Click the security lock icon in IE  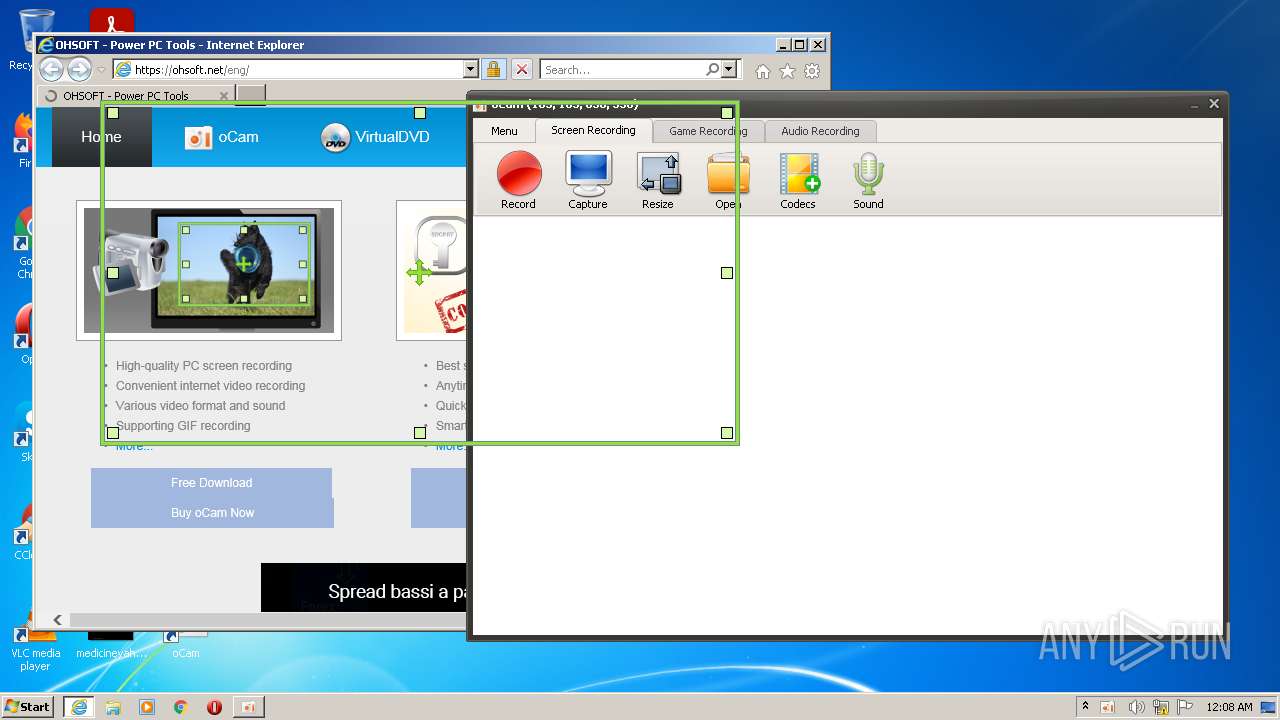tap(493, 70)
